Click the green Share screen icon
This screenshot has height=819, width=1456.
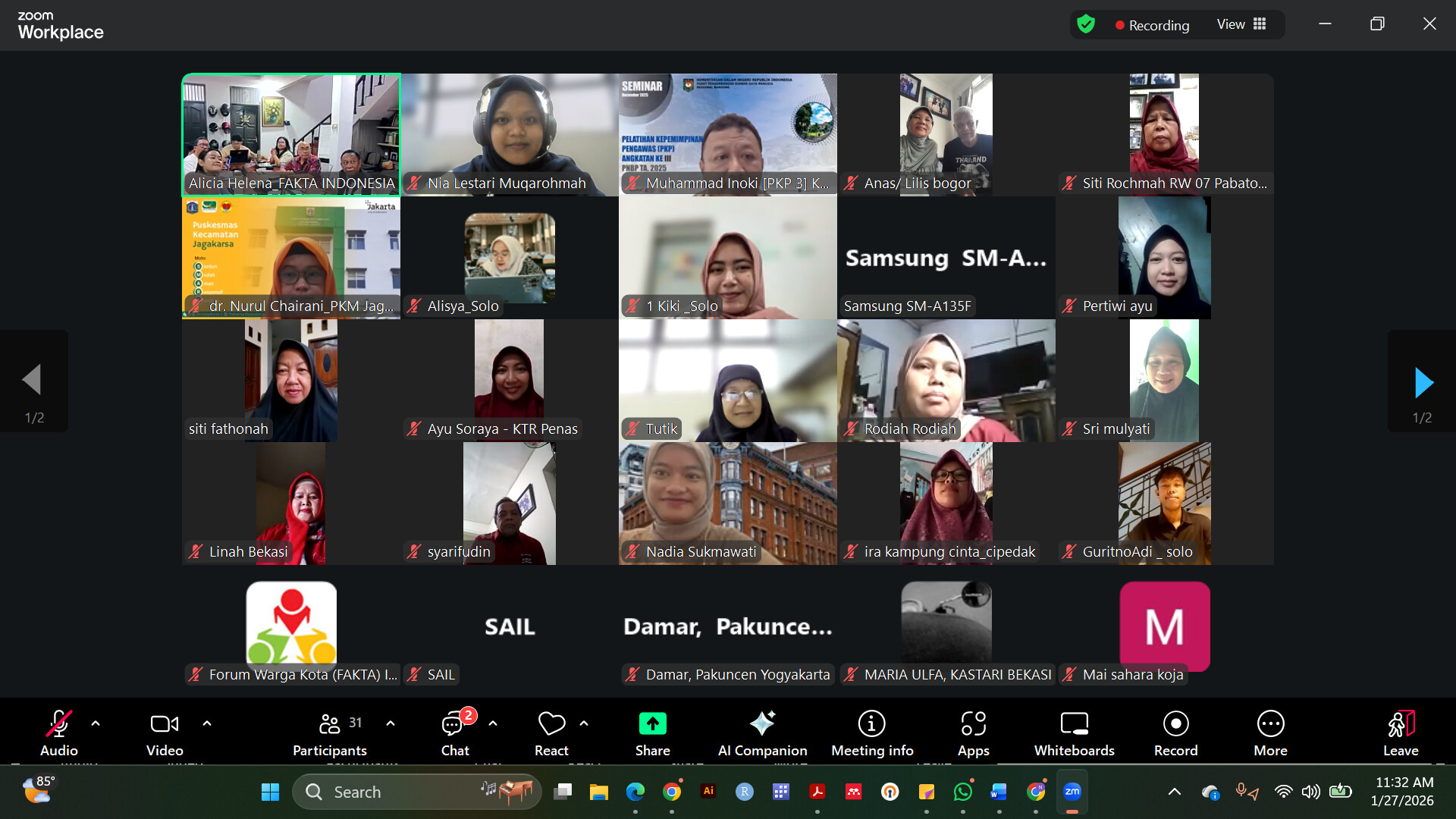[652, 724]
